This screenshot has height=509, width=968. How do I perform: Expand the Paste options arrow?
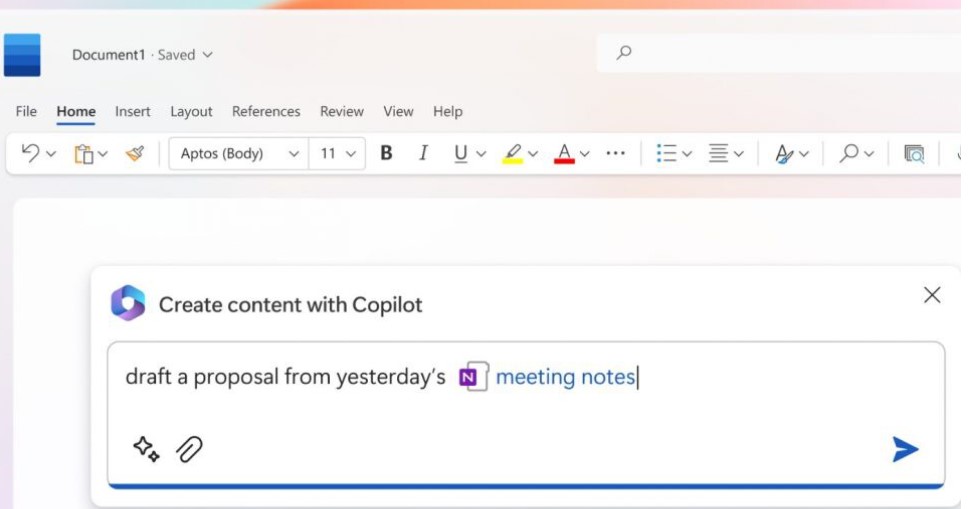103,154
